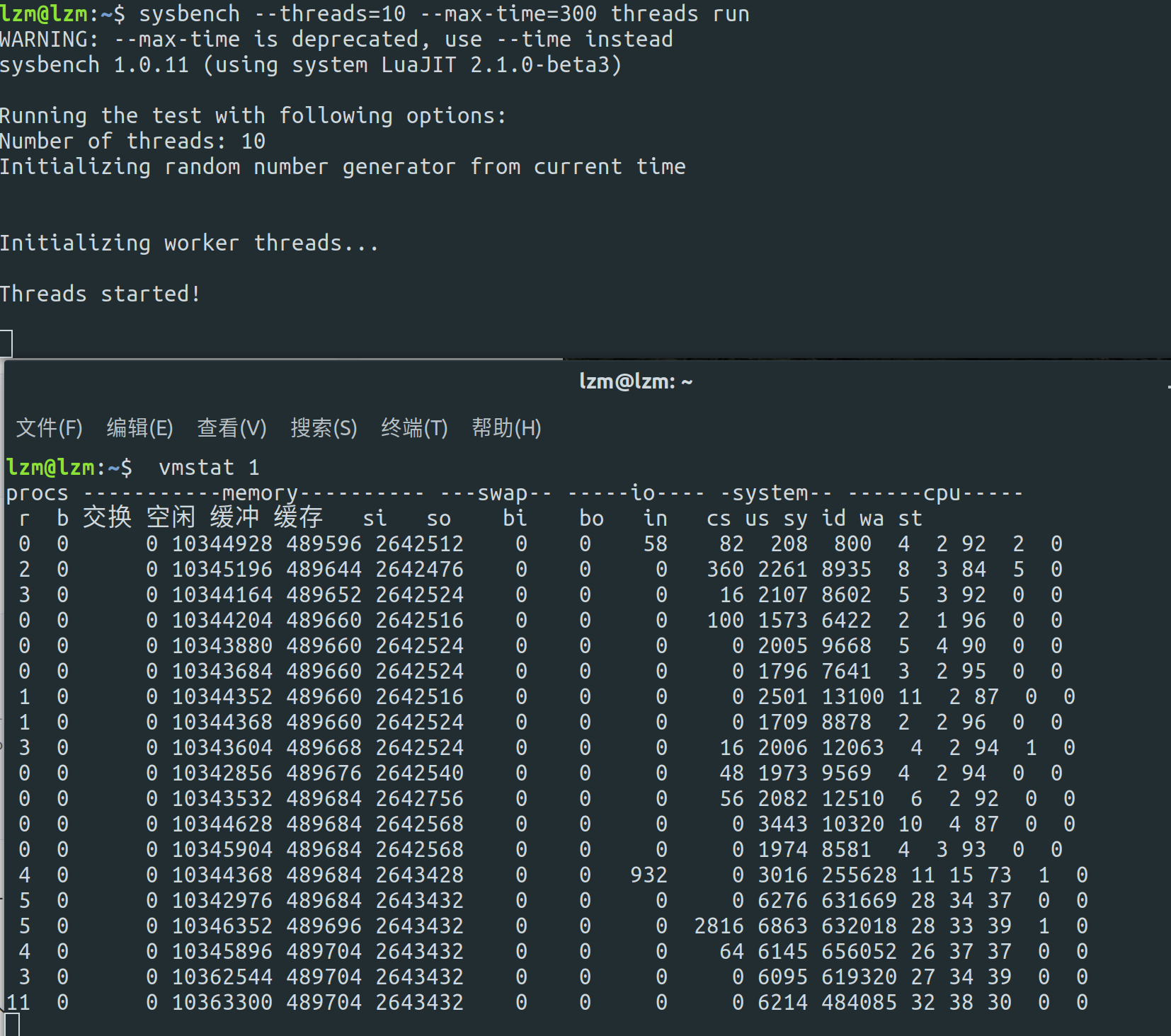Viewport: 1171px width, 1036px height.
Task: Click the free memory value 10363300
Action: tap(222, 1002)
